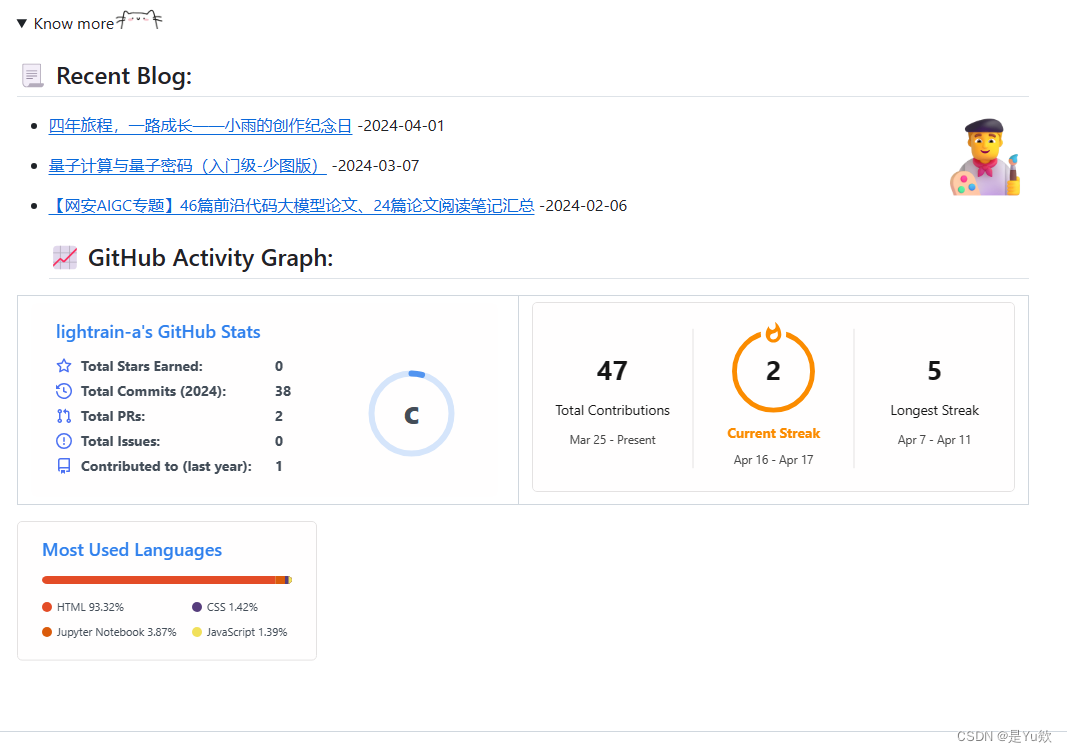The height and width of the screenshot is (753, 1067).
Task: Click the Current Streak label
Action: 773,433
